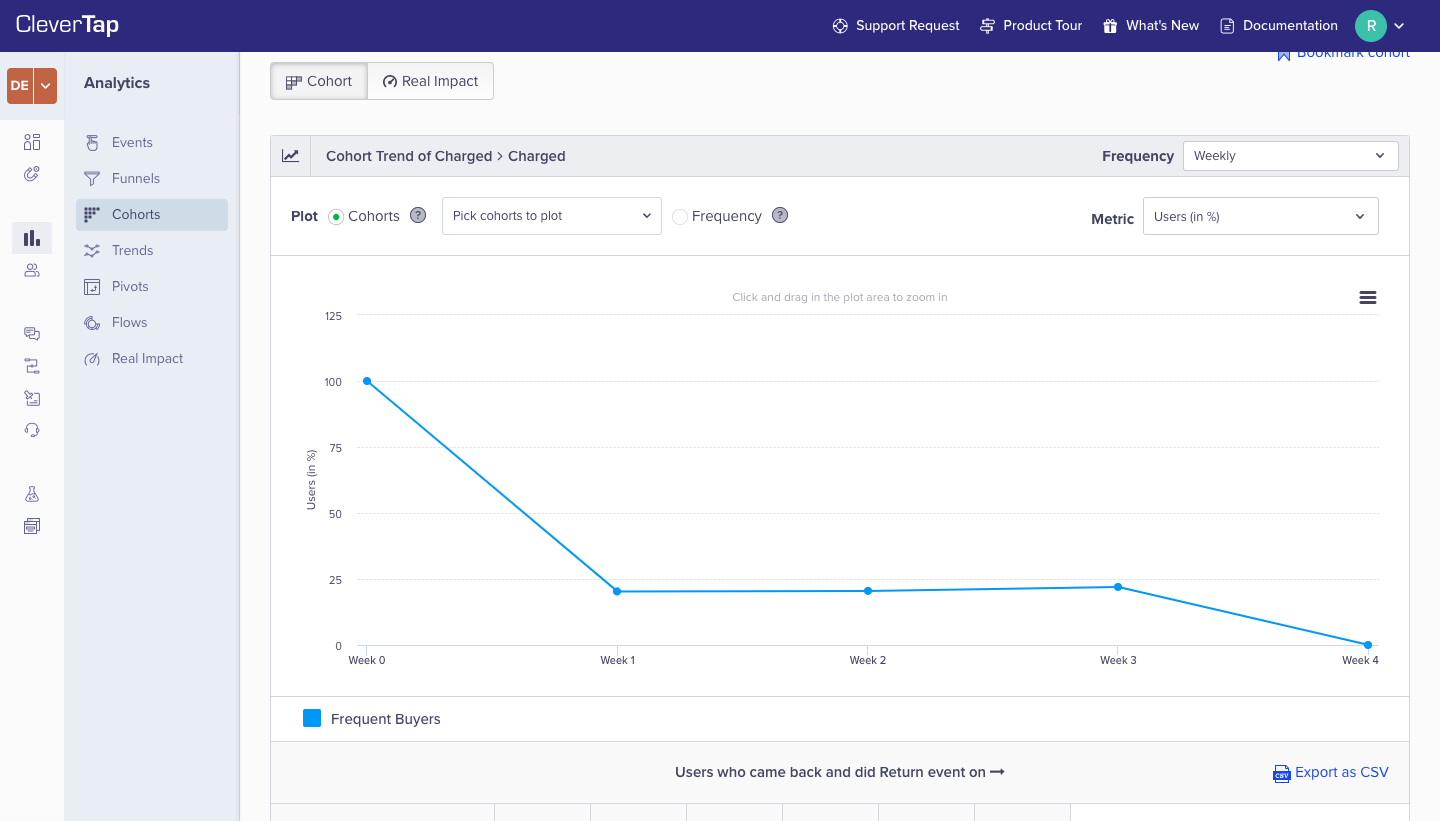Viewport: 1440px width, 821px height.
Task: Open the headset support icon in sidebar
Action: pos(32,430)
